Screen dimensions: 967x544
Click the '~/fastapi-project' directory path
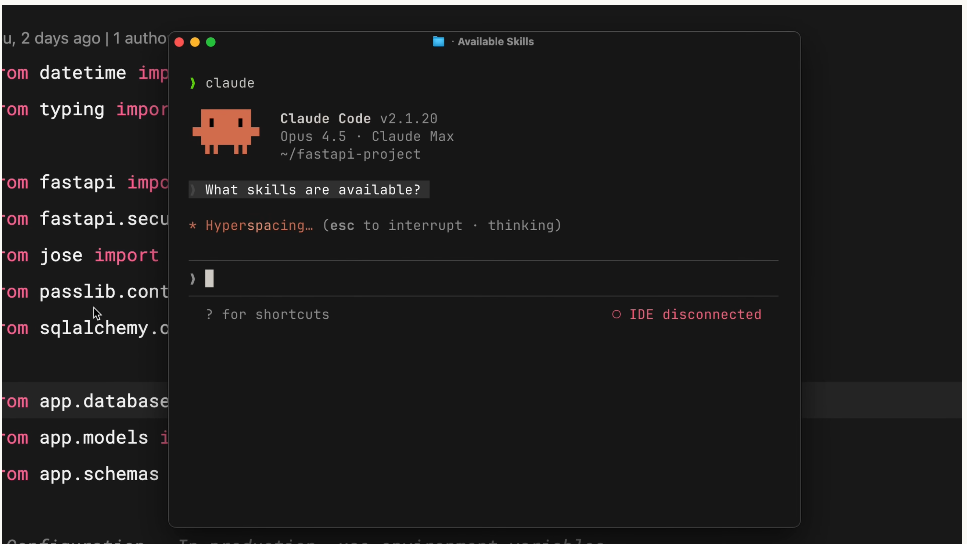(350, 155)
